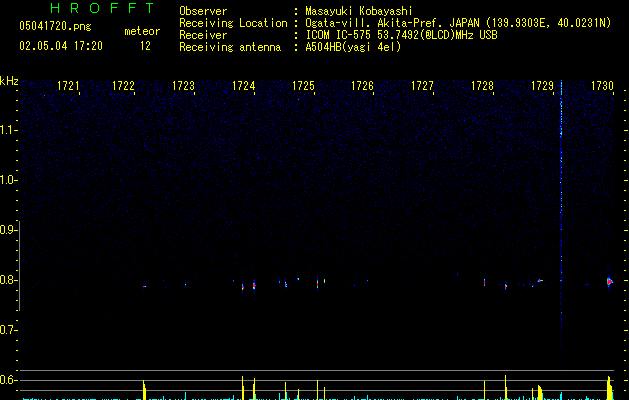Click the Ogata-vill. Akita-Pref. JAPAN location text
Viewport: 629px width, 400px height.
pos(458,23)
